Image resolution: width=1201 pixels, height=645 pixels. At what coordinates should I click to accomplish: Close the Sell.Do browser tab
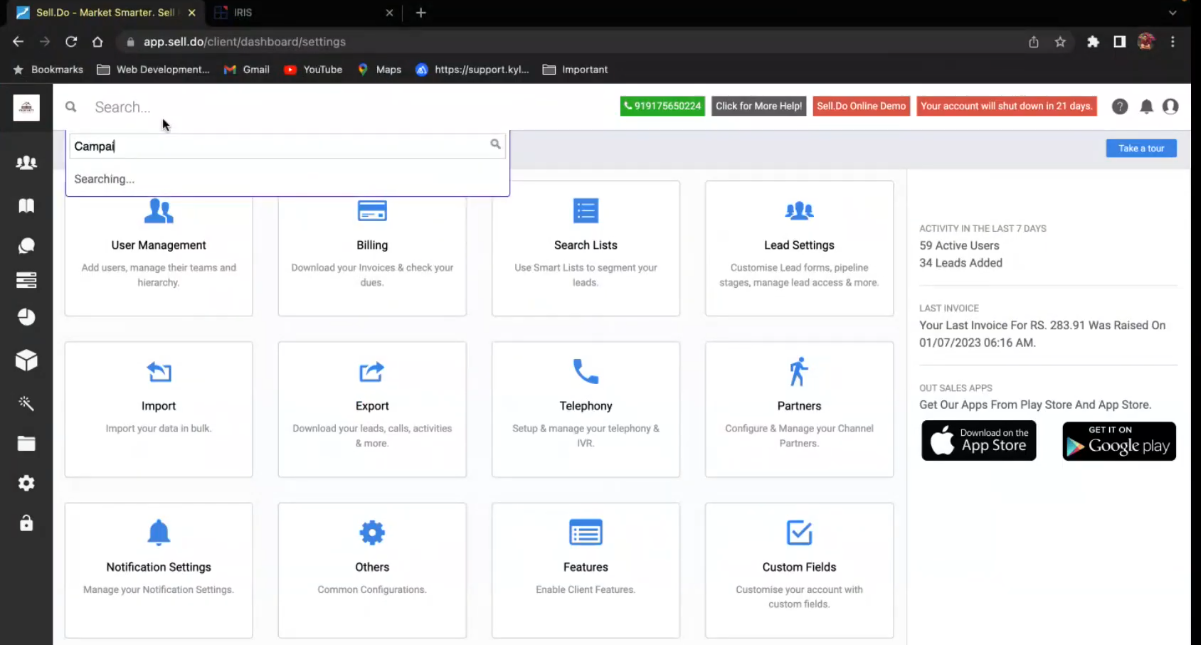coord(192,13)
